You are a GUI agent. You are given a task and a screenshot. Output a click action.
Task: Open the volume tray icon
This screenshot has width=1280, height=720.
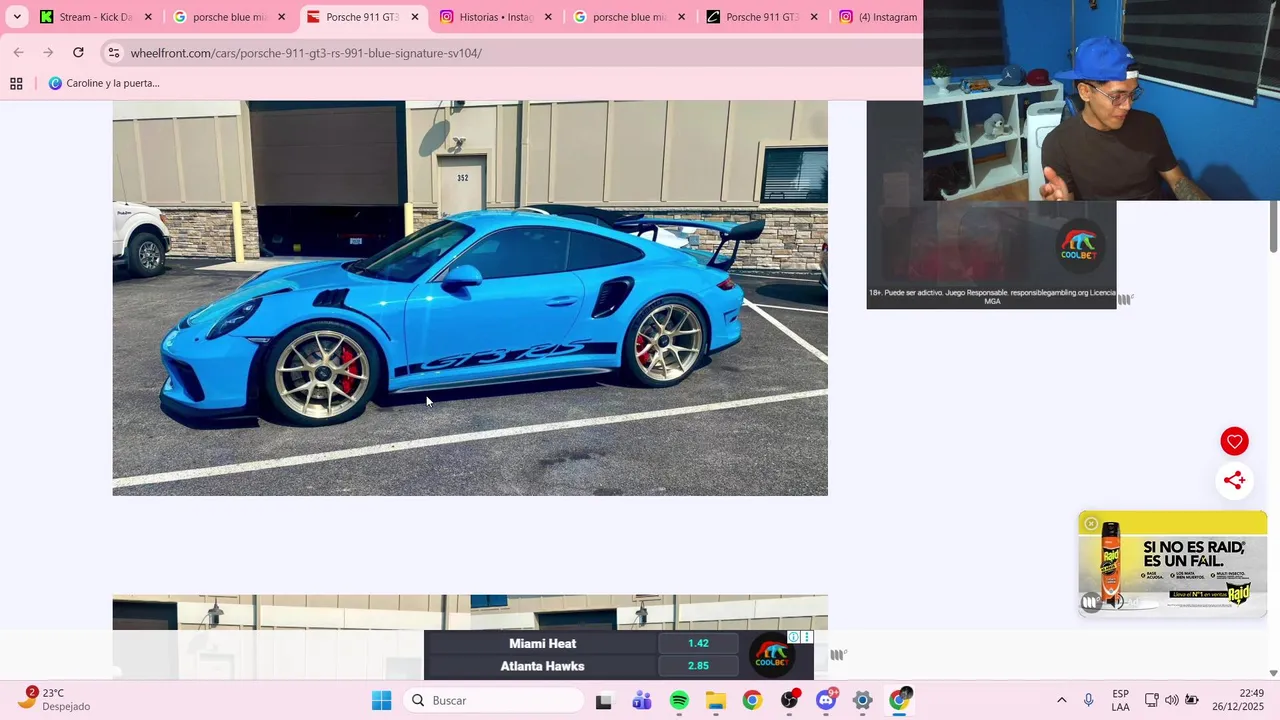(1171, 700)
